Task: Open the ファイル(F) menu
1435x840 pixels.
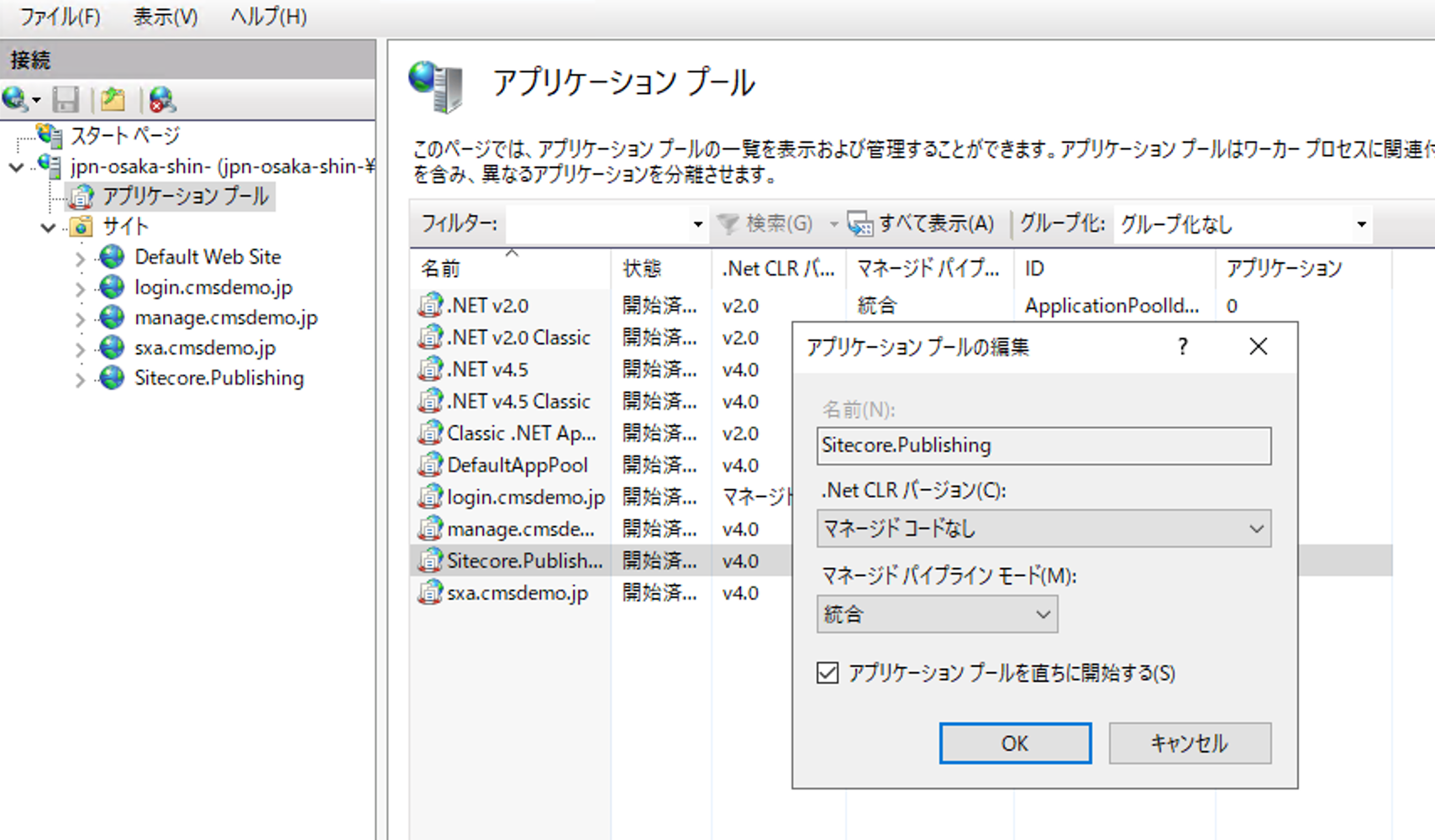Action: click(x=60, y=17)
